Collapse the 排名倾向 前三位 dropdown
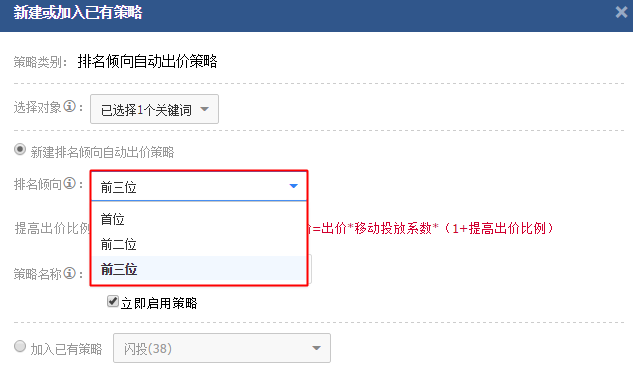This screenshot has width=633, height=371. click(199, 187)
